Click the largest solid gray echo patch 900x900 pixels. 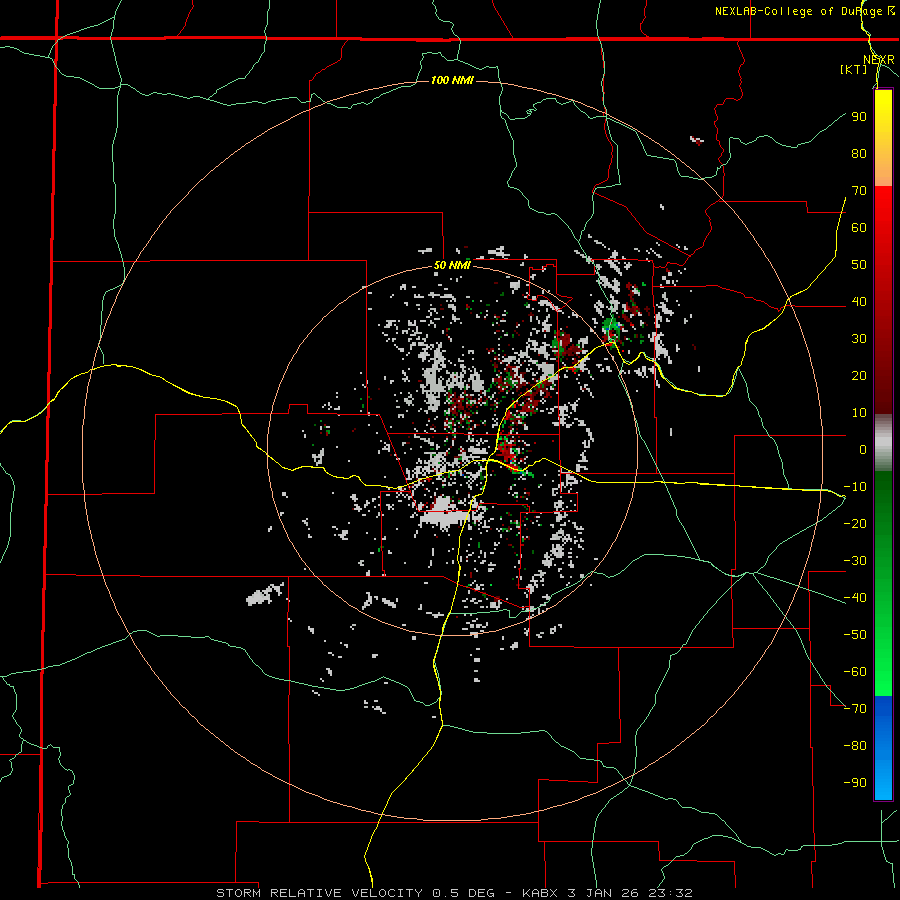[x=444, y=515]
